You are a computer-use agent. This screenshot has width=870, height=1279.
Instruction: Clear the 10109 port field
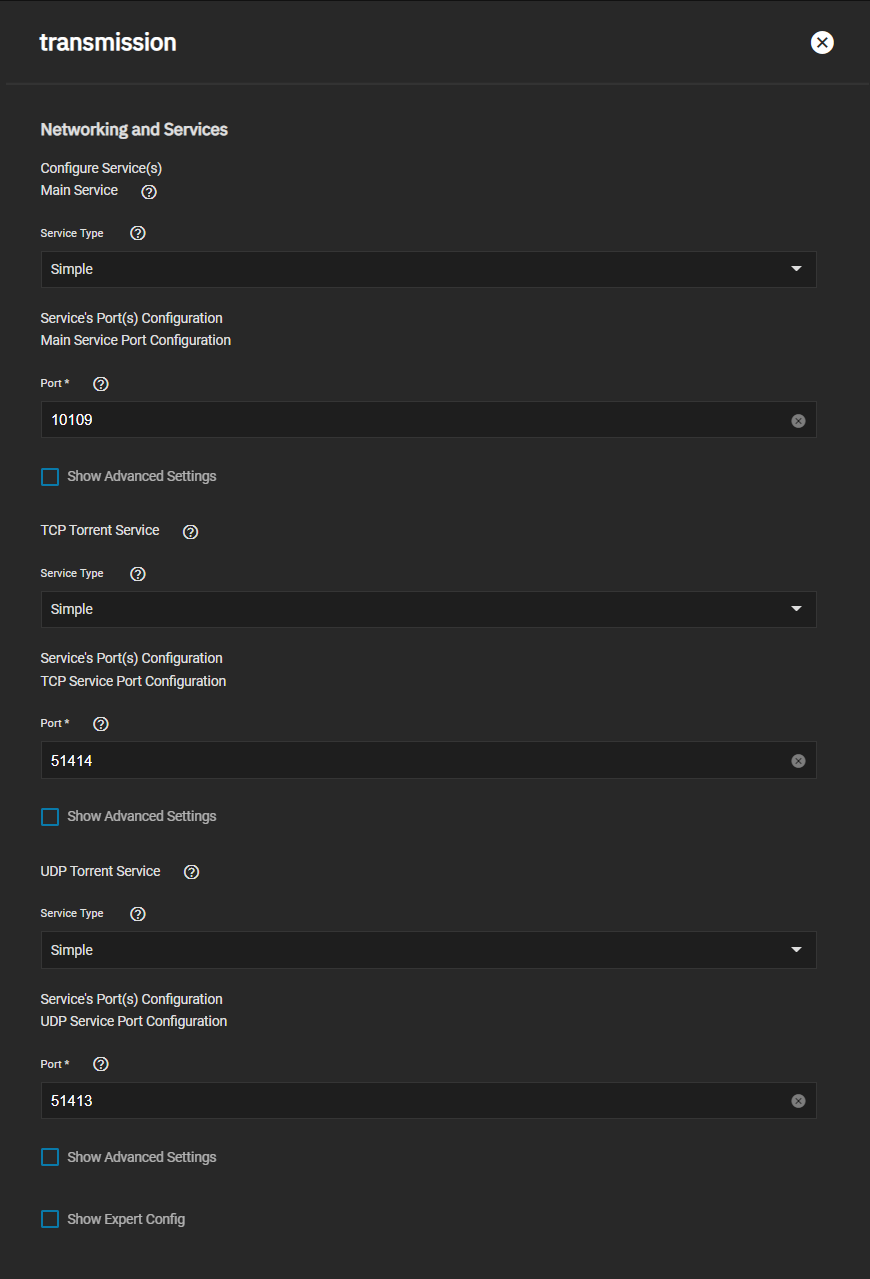tap(798, 421)
